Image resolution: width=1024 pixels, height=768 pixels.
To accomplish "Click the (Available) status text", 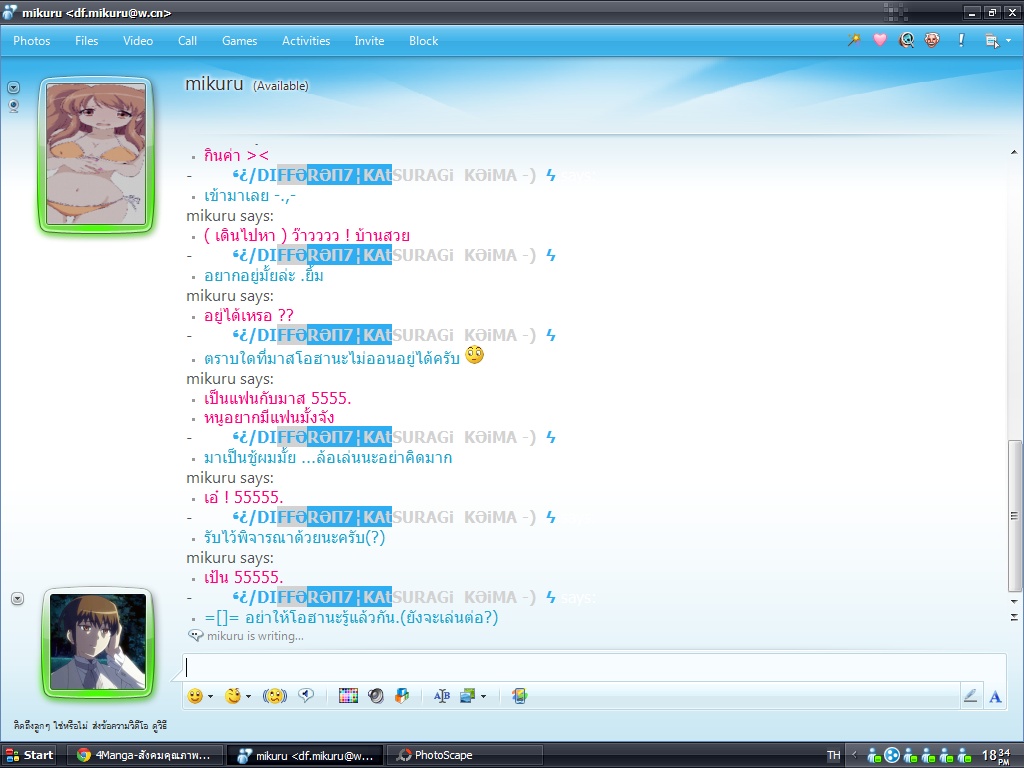I will (281, 86).
